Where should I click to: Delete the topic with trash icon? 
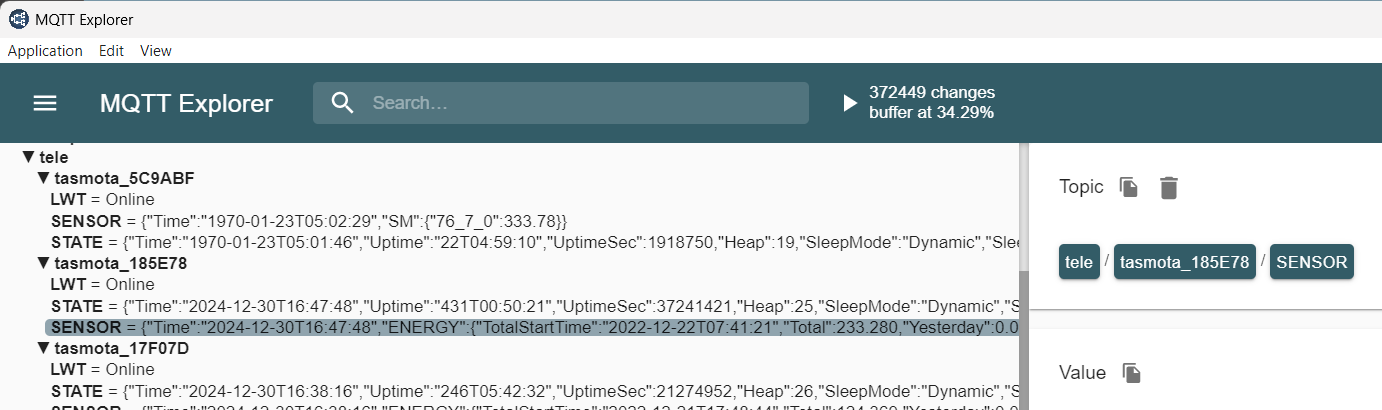pyautogui.click(x=1169, y=187)
